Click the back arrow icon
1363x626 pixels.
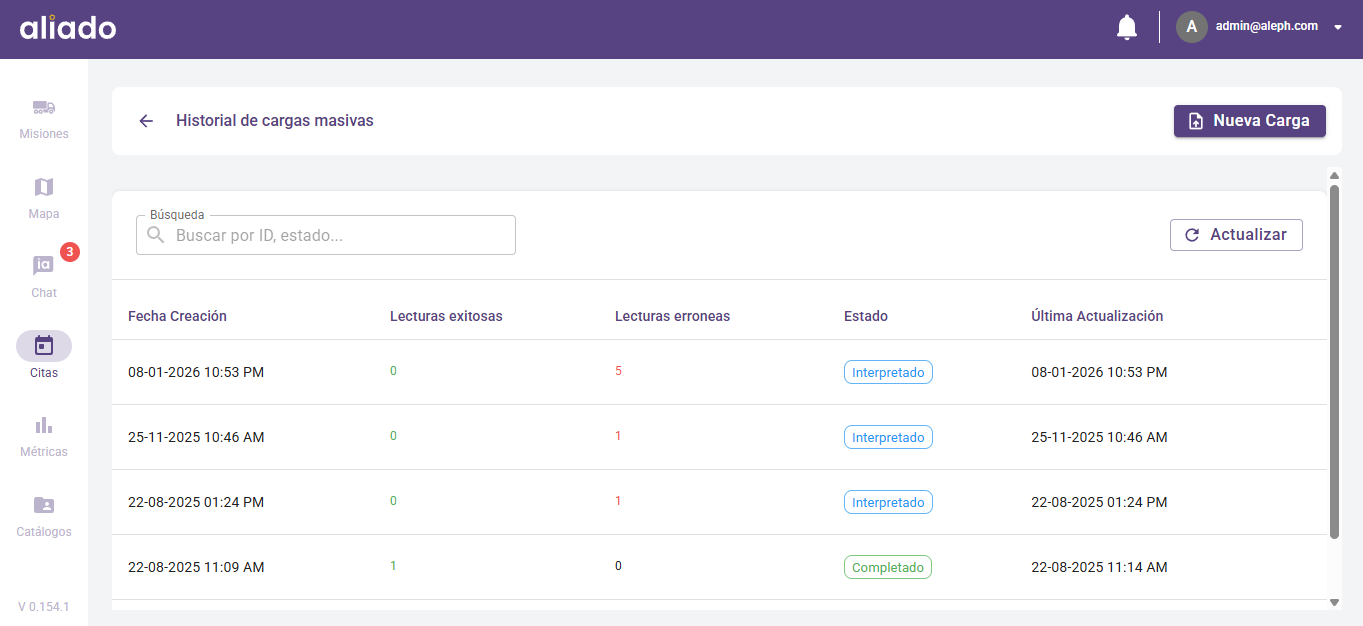coord(146,121)
